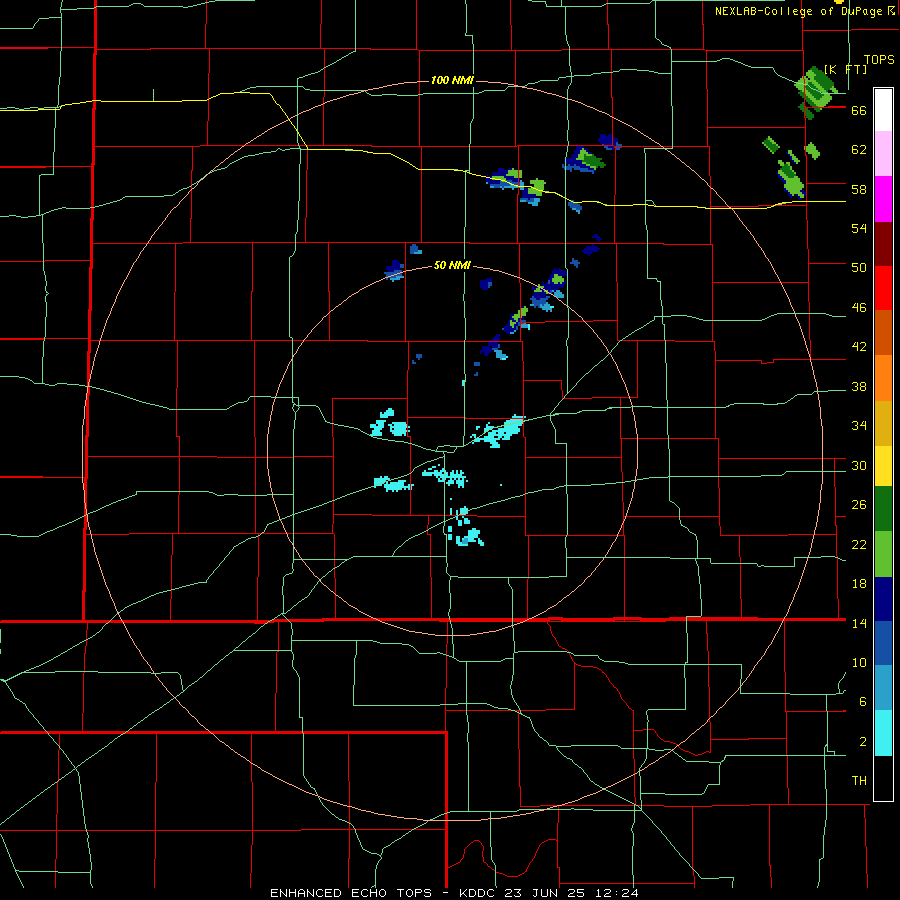Screen dimensions: 900x900
Task: Click the legend value 54
Action: (859, 228)
